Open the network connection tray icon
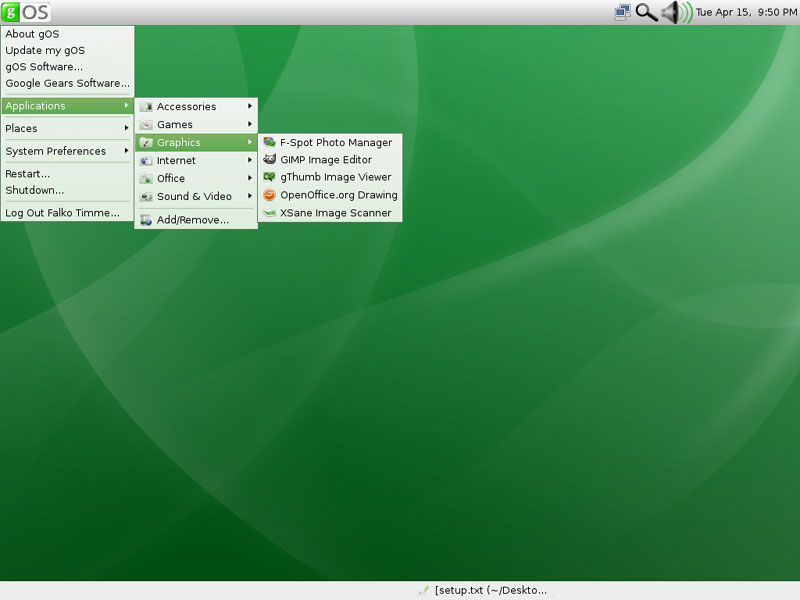The image size is (800, 600). [622, 12]
